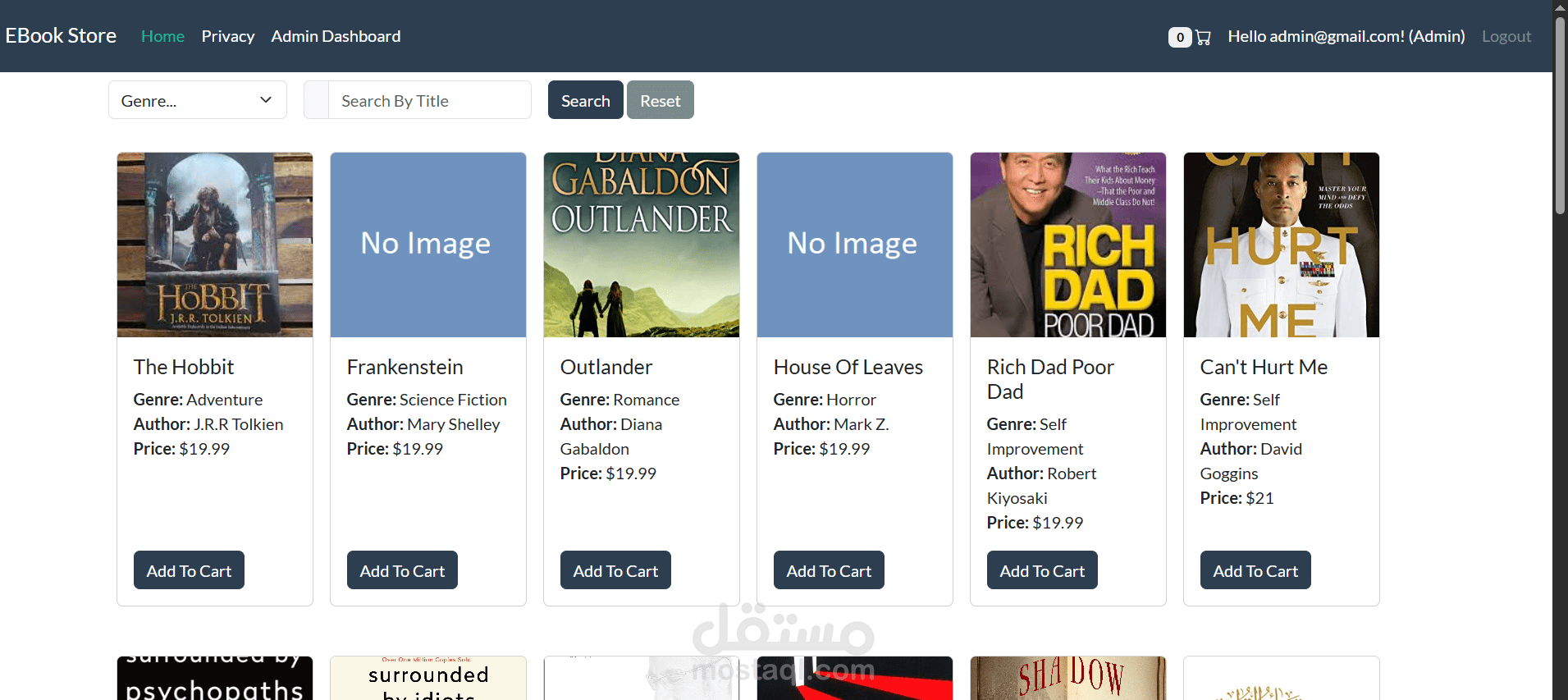The image size is (1568, 700).
Task: Click the Genre: Horror text
Action: pyautogui.click(x=825, y=400)
